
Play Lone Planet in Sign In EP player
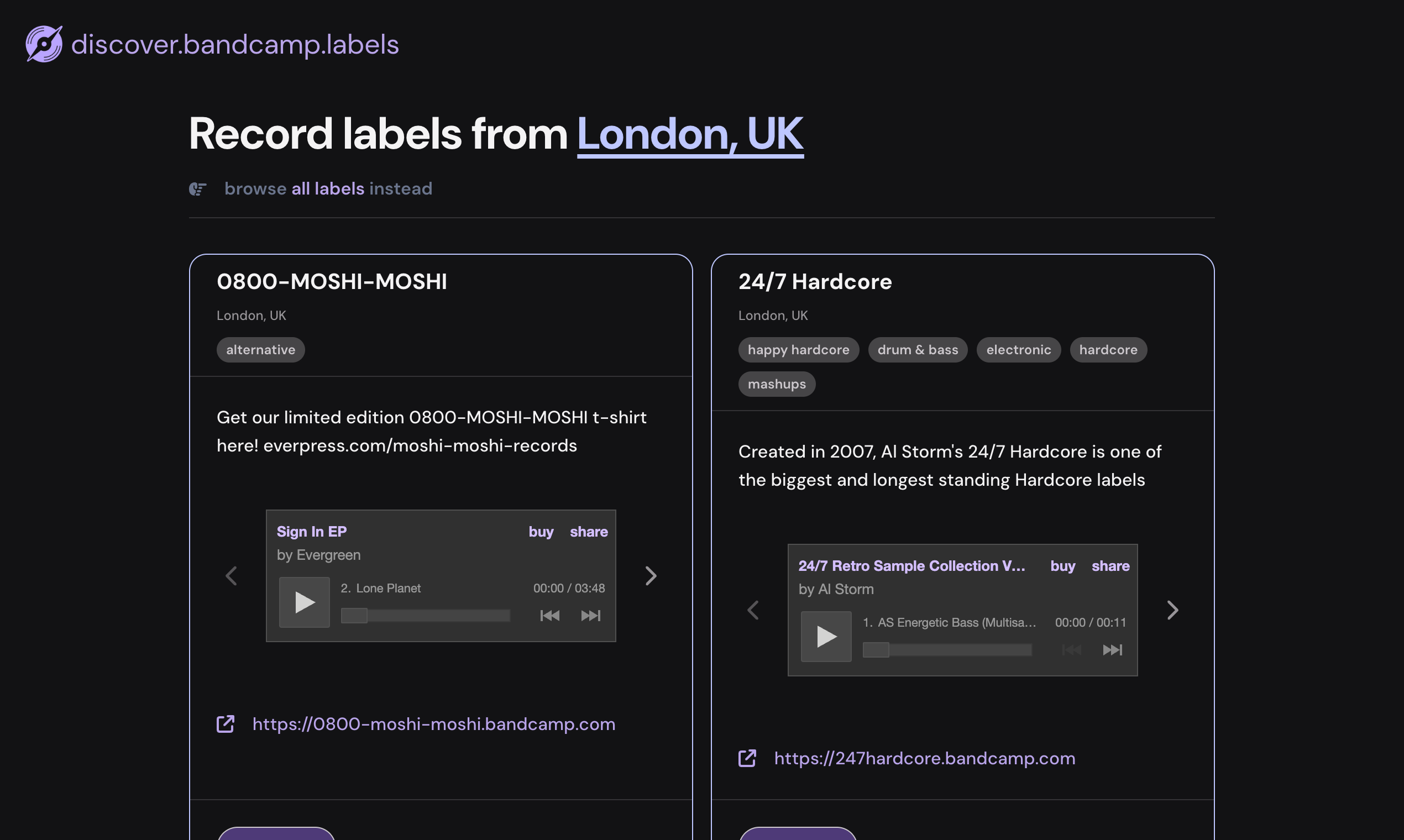tap(305, 602)
